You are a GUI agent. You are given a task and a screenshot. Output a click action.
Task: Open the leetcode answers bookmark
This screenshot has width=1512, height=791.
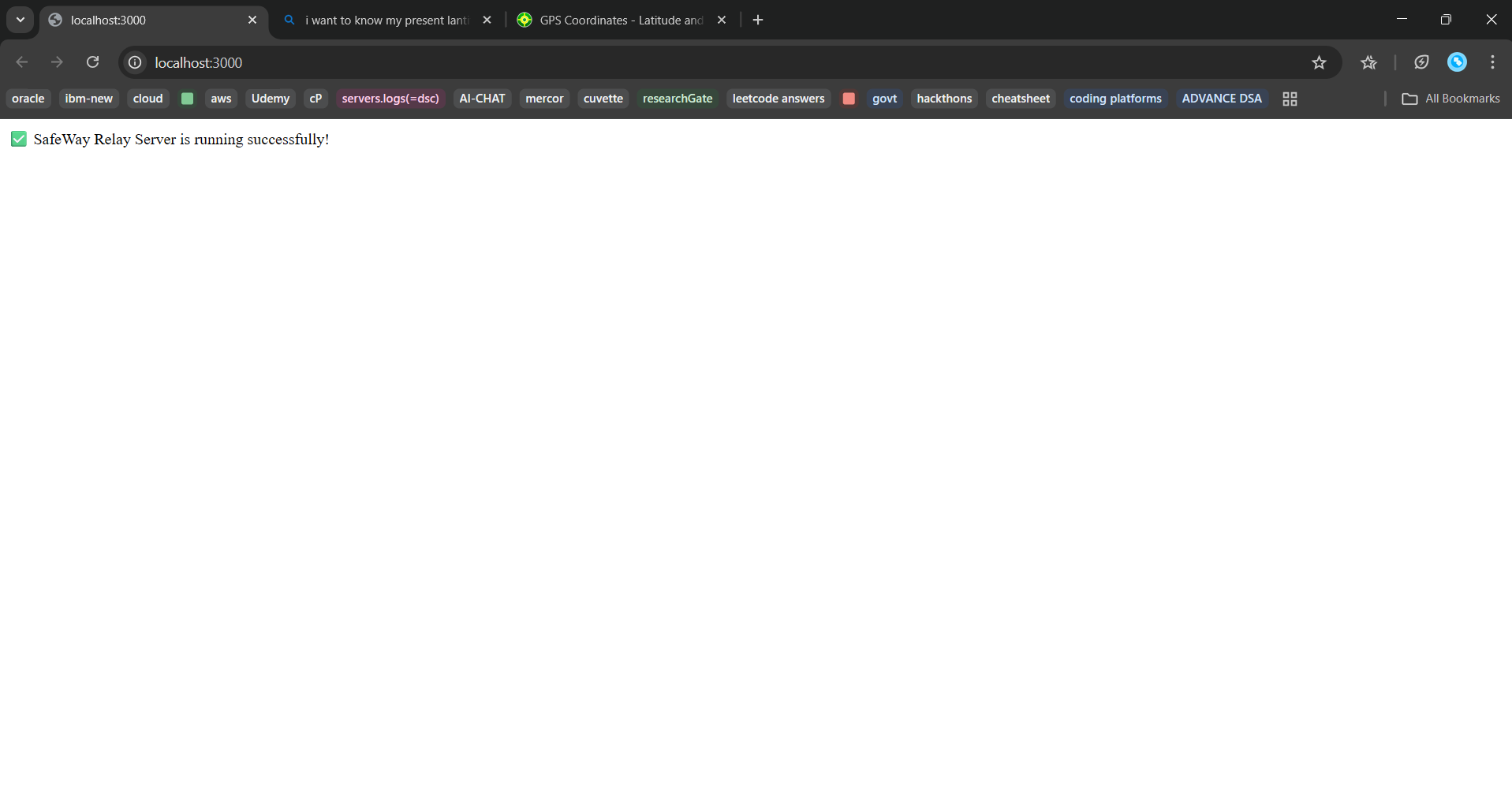(x=778, y=99)
